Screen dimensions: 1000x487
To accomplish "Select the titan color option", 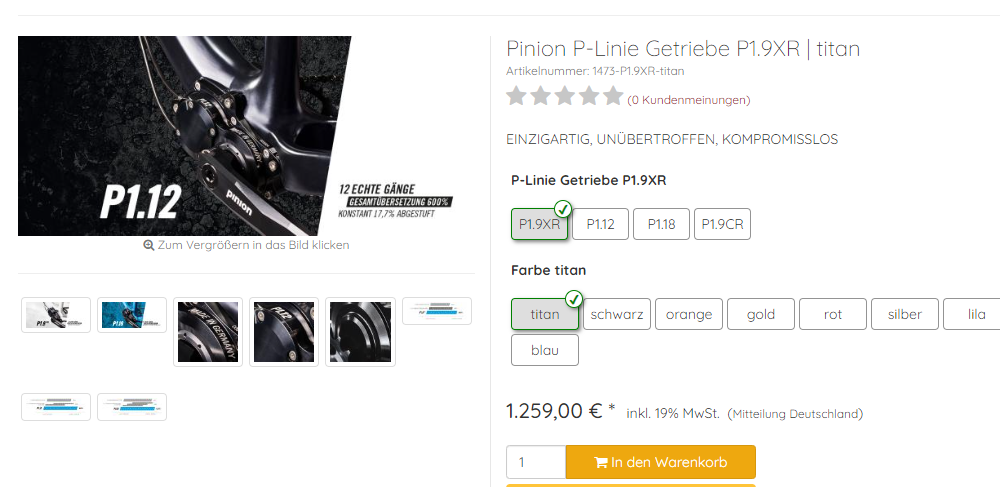I will (545, 314).
